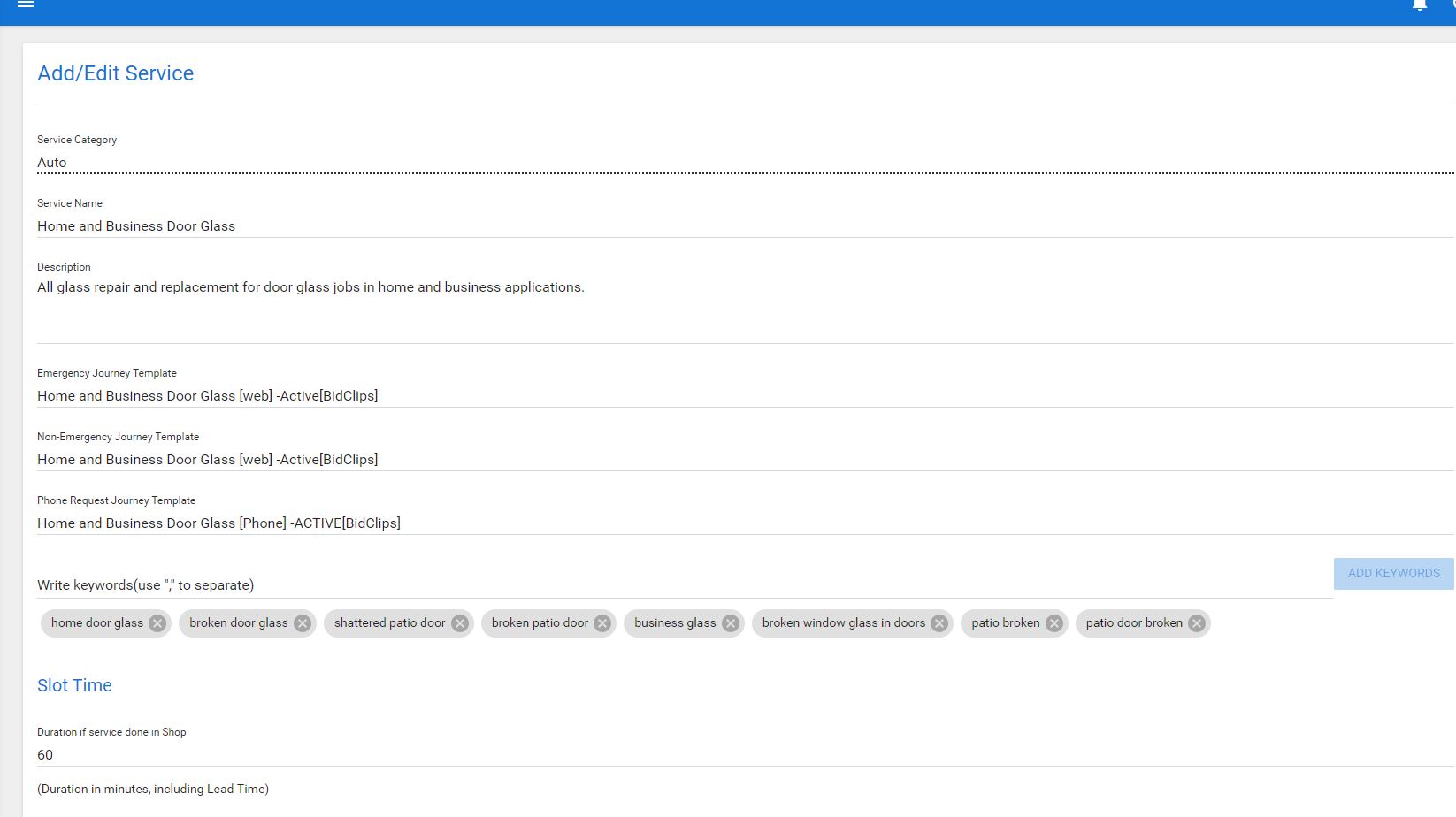Image resolution: width=1456 pixels, height=817 pixels.
Task: Click the 'Duration in minutes, including Lead Time' note
Action: pyautogui.click(x=153, y=789)
